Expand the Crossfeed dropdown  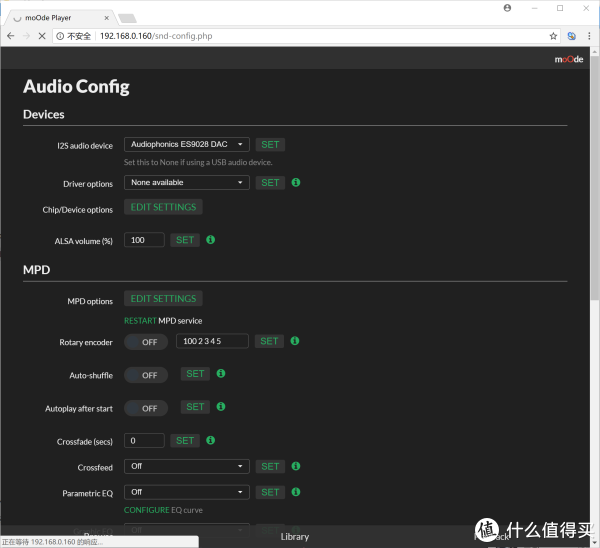coord(186,467)
